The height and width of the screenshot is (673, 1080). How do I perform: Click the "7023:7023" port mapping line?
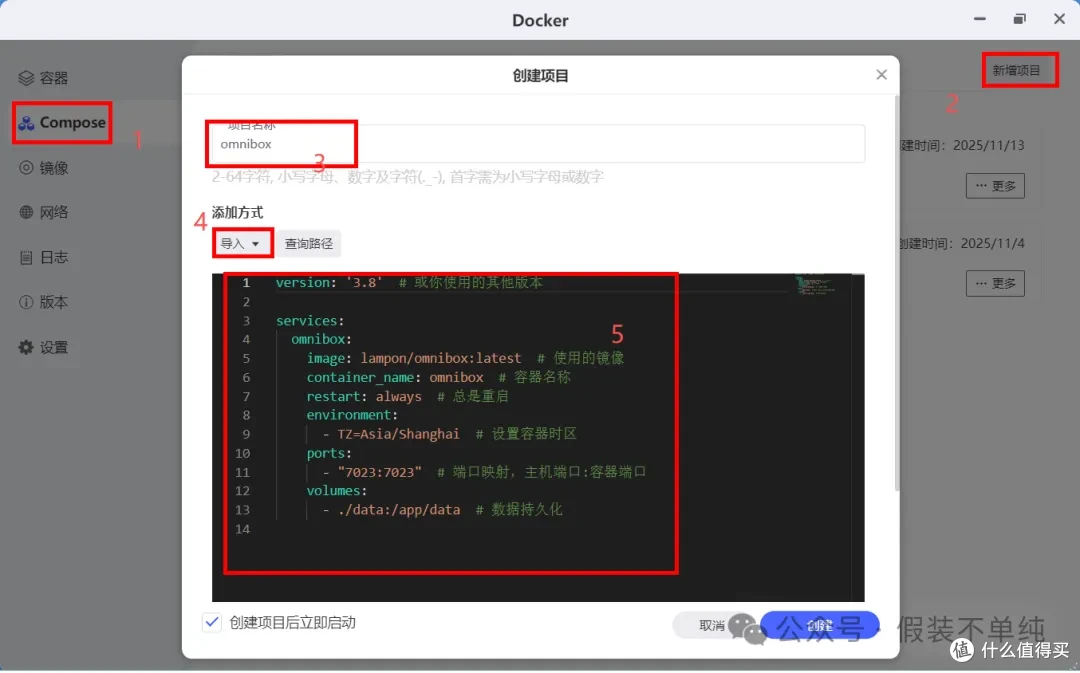click(484, 473)
